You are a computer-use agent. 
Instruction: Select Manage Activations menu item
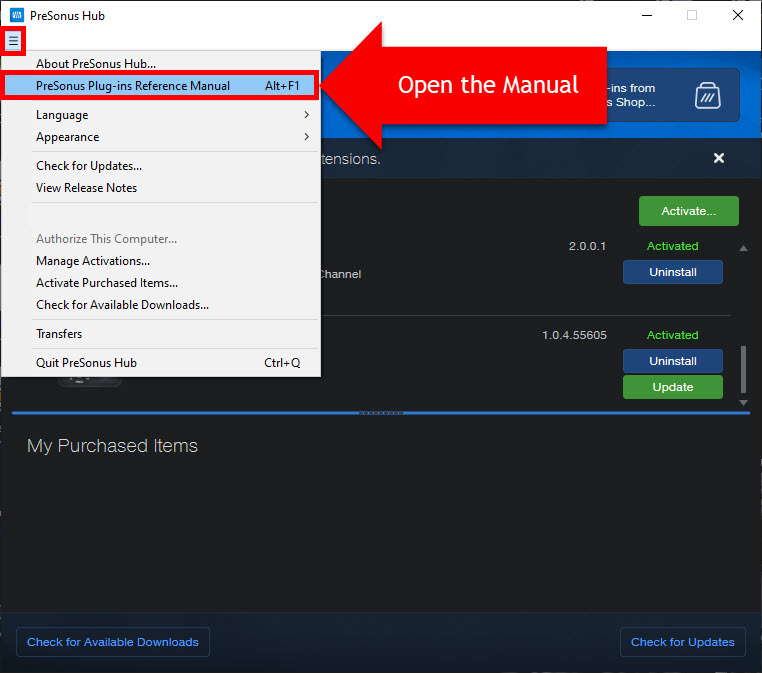pos(93,261)
